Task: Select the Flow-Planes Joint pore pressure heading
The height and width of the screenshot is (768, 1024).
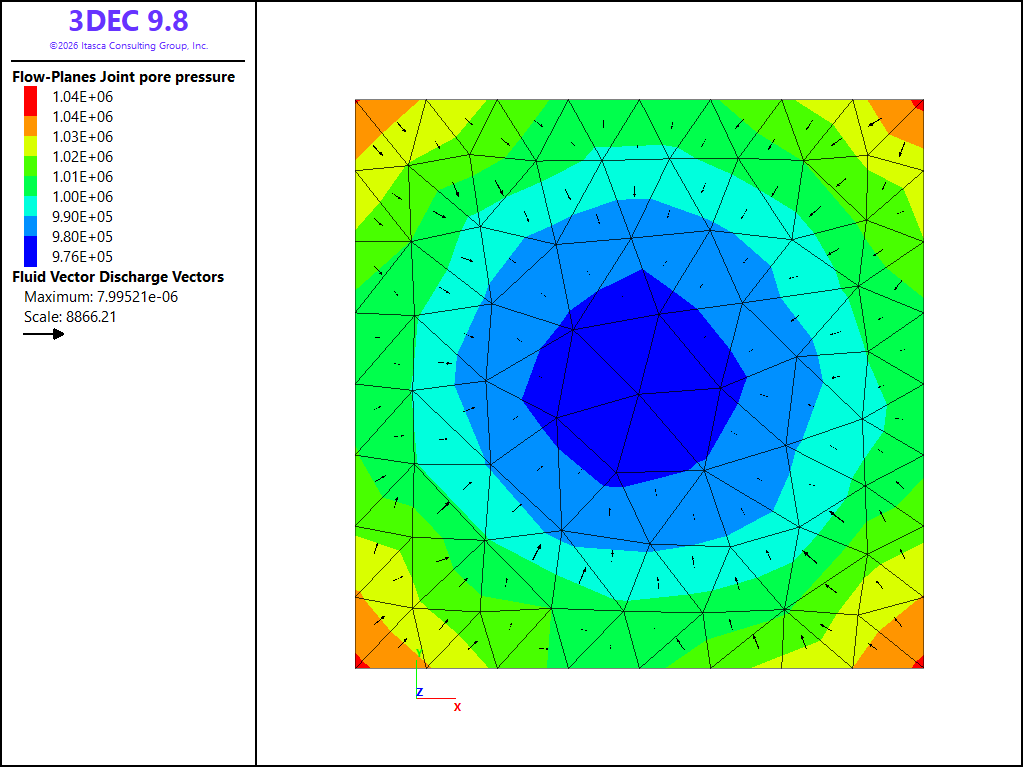Action: tap(123, 77)
